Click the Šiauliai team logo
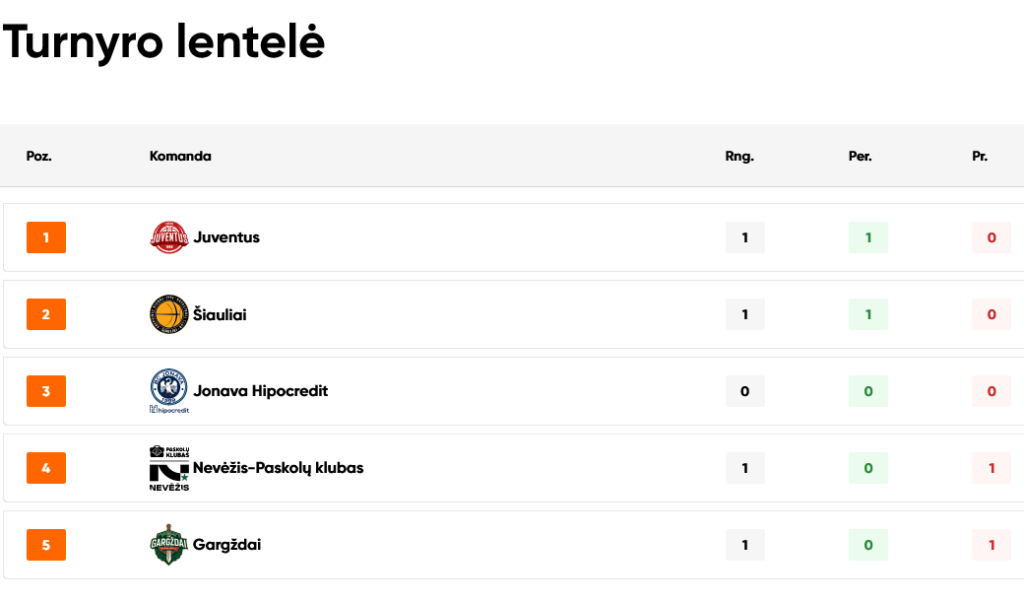Screen dimensions: 1024x601 coord(169,315)
